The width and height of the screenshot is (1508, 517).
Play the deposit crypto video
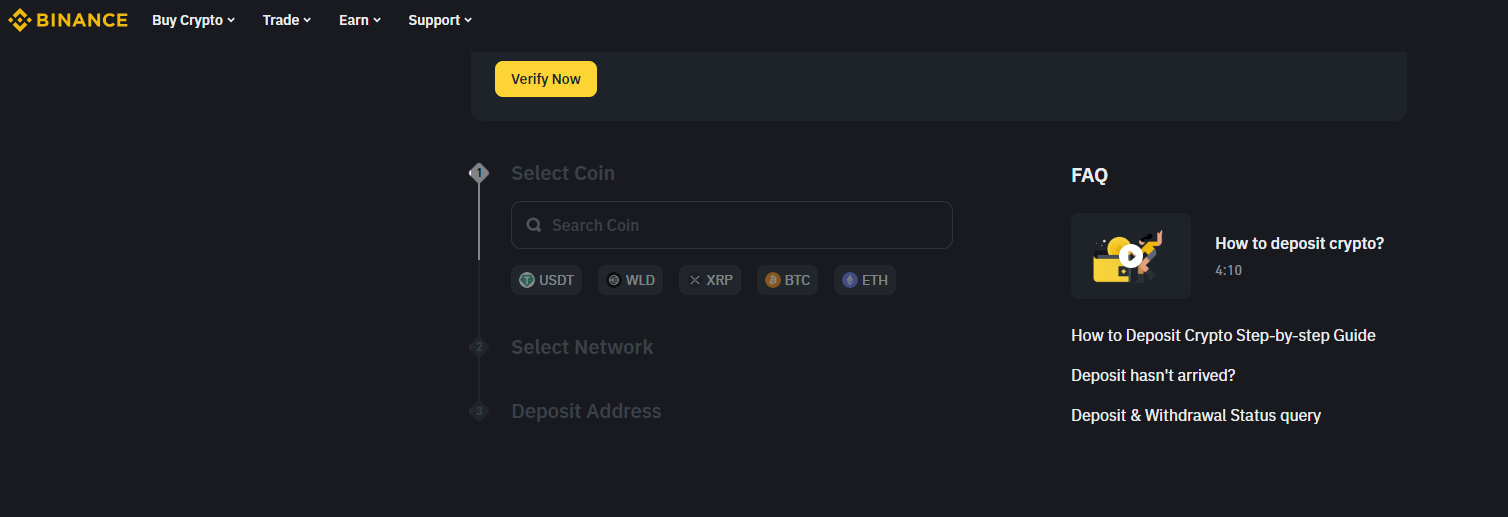coord(1131,256)
